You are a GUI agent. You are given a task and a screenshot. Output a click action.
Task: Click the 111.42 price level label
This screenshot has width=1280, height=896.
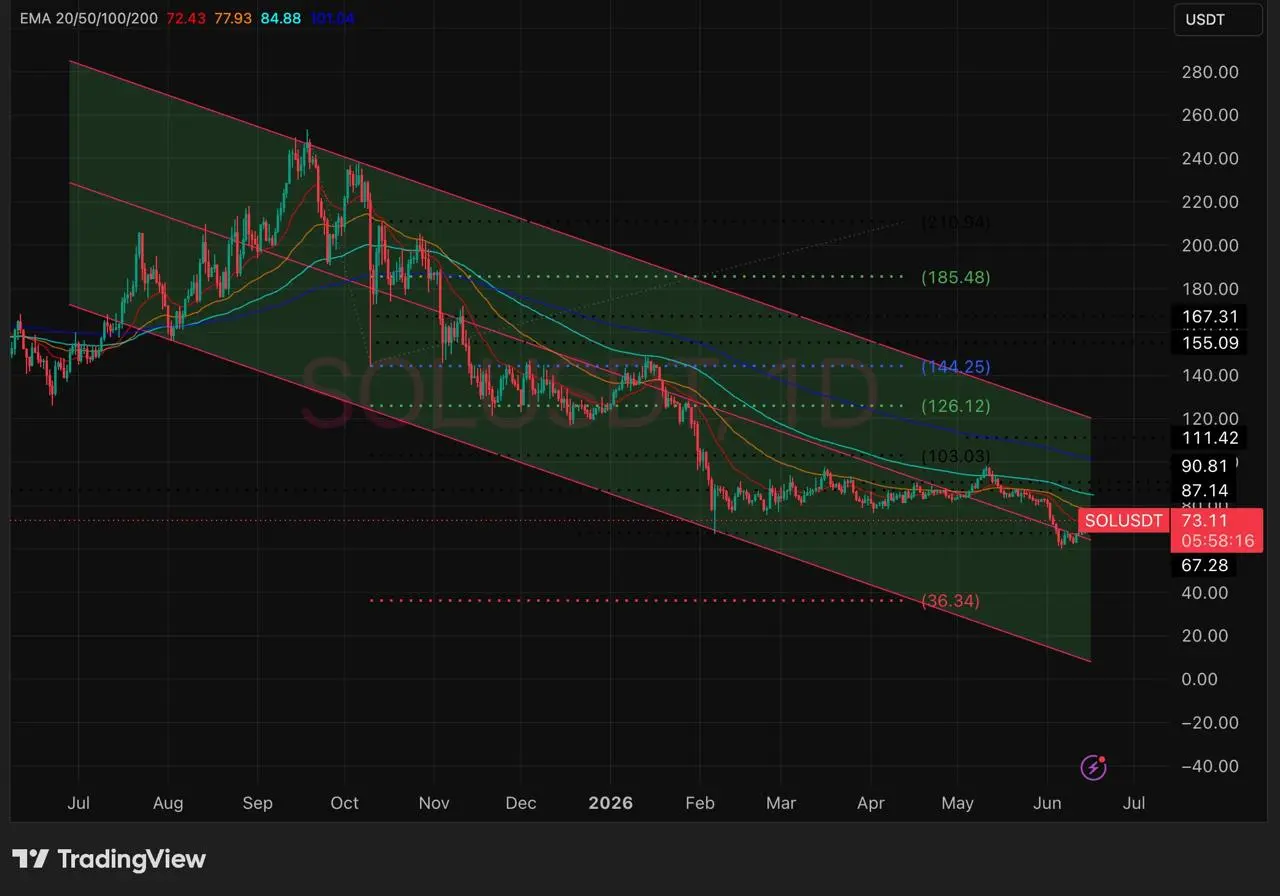tap(1209, 438)
